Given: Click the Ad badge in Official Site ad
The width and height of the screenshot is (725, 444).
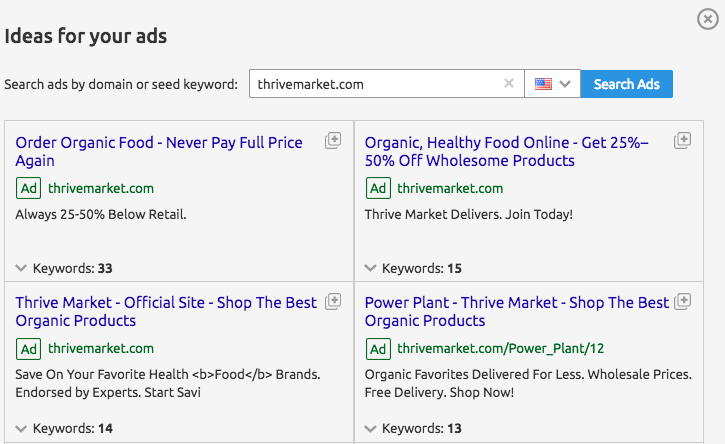Looking at the screenshot, I should click(29, 349).
